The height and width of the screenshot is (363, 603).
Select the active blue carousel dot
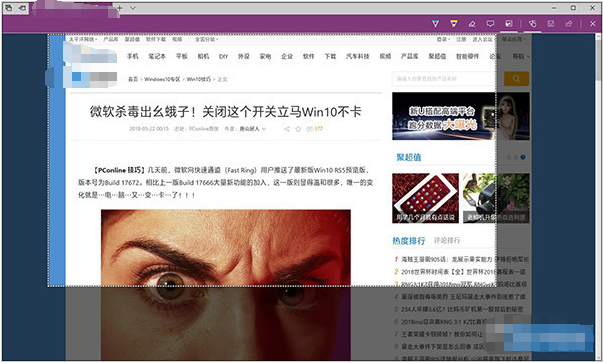[523, 157]
